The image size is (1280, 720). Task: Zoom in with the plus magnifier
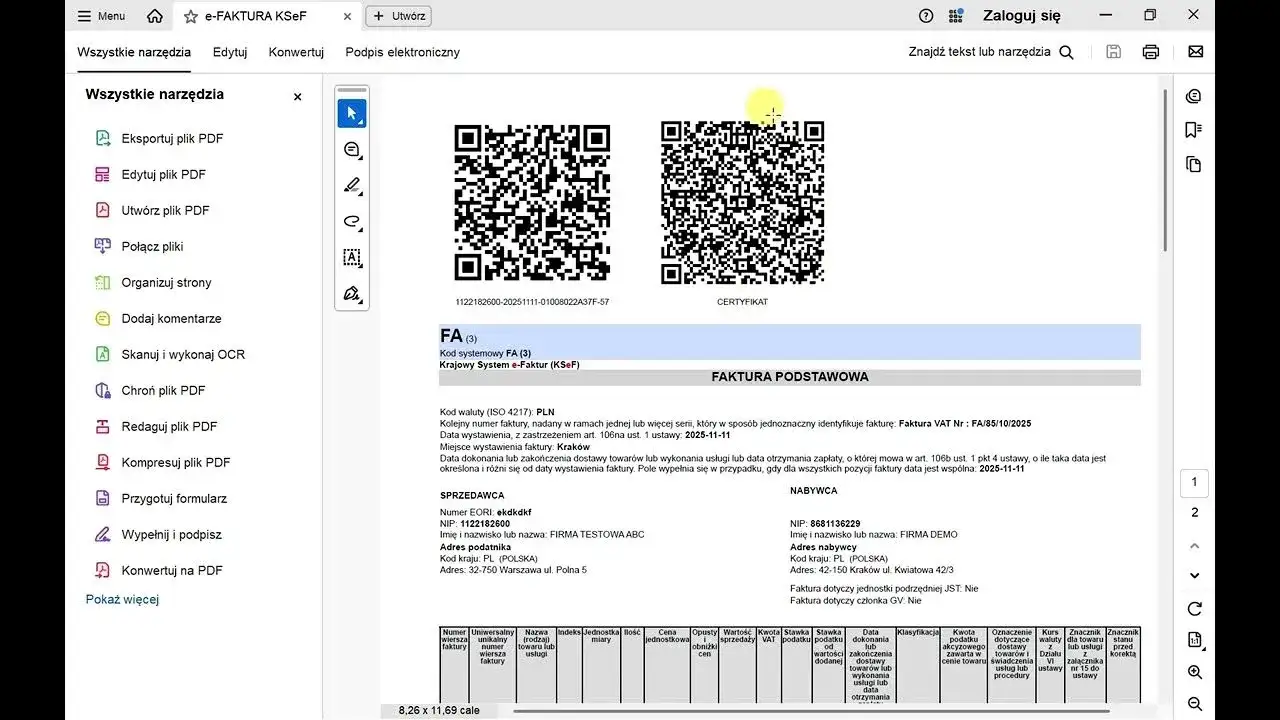click(x=1194, y=672)
